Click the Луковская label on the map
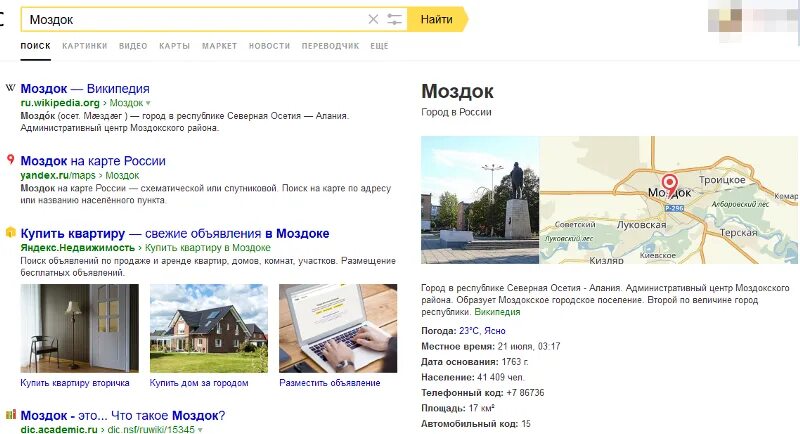Image resolution: width=800 pixels, height=434 pixels. pyautogui.click(x=642, y=225)
